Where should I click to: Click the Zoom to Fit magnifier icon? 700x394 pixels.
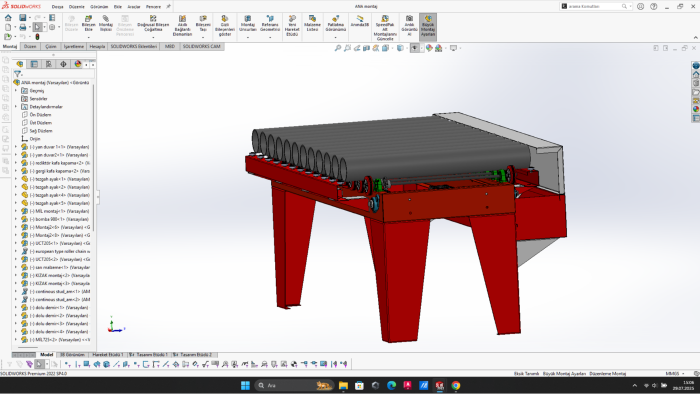[338, 48]
